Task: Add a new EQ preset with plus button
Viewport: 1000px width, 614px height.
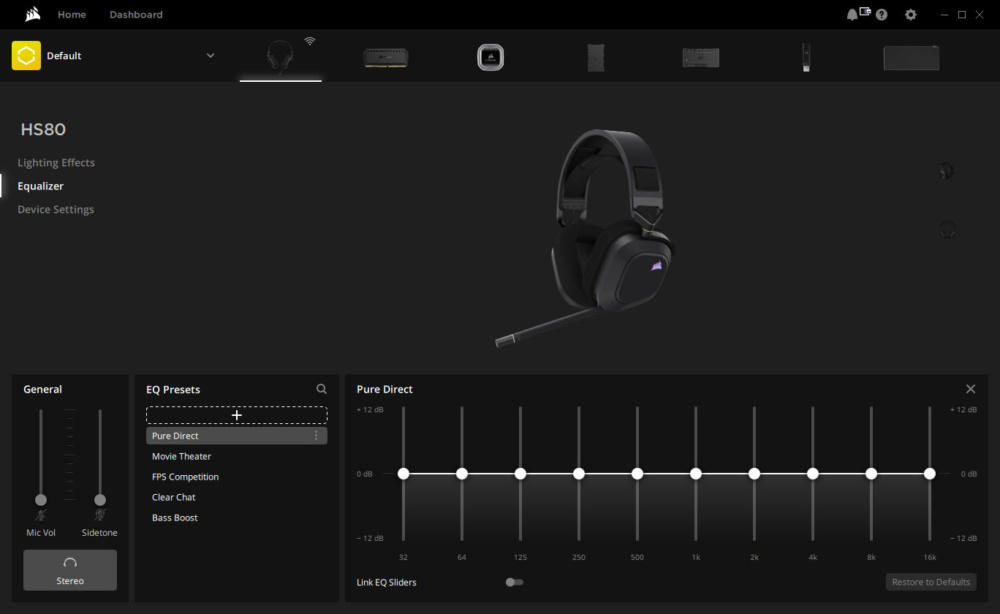Action: coord(237,415)
